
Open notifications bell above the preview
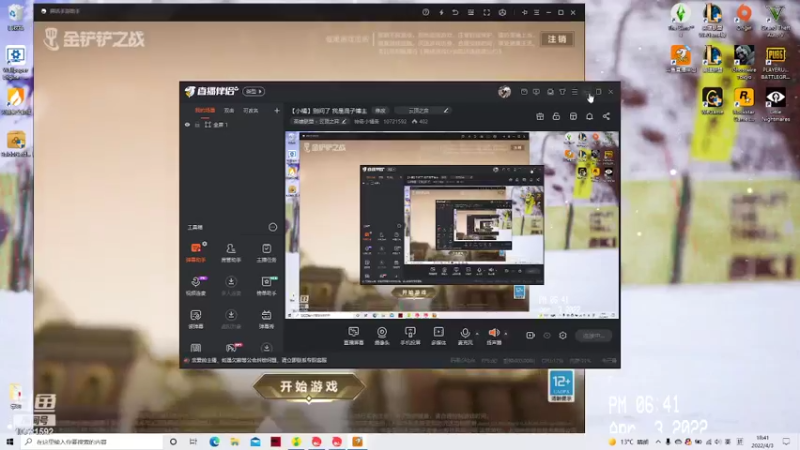[589, 116]
